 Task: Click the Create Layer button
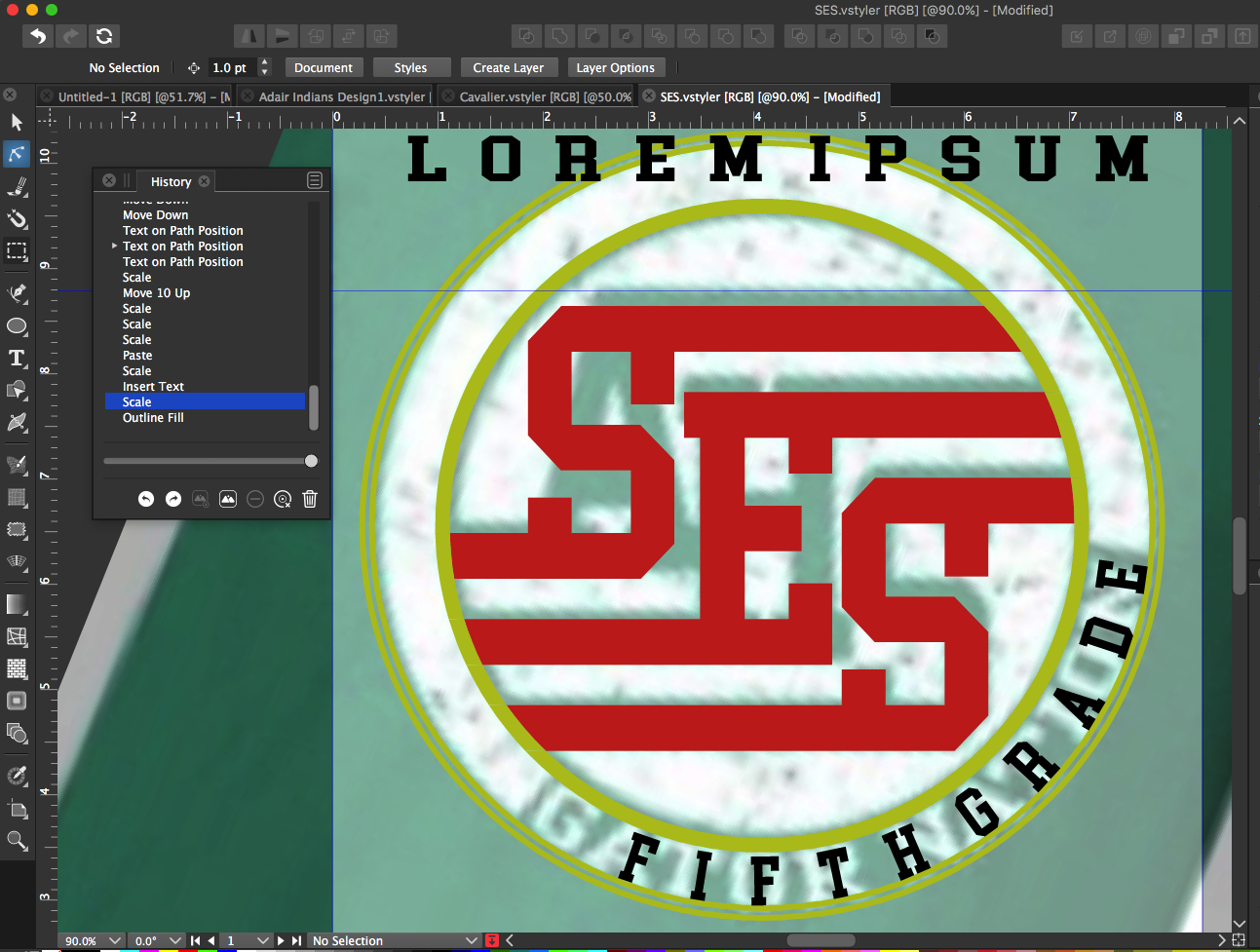[508, 67]
